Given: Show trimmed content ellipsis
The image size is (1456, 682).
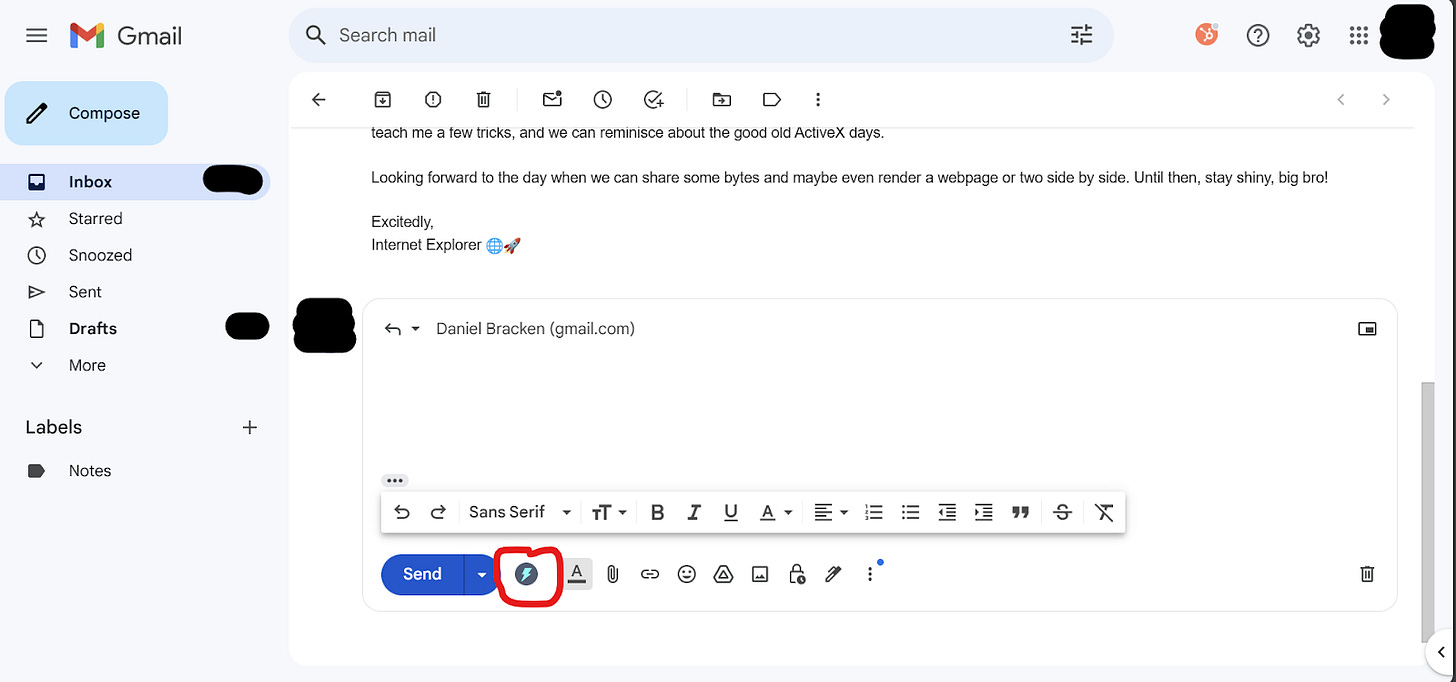Looking at the screenshot, I should 395,481.
